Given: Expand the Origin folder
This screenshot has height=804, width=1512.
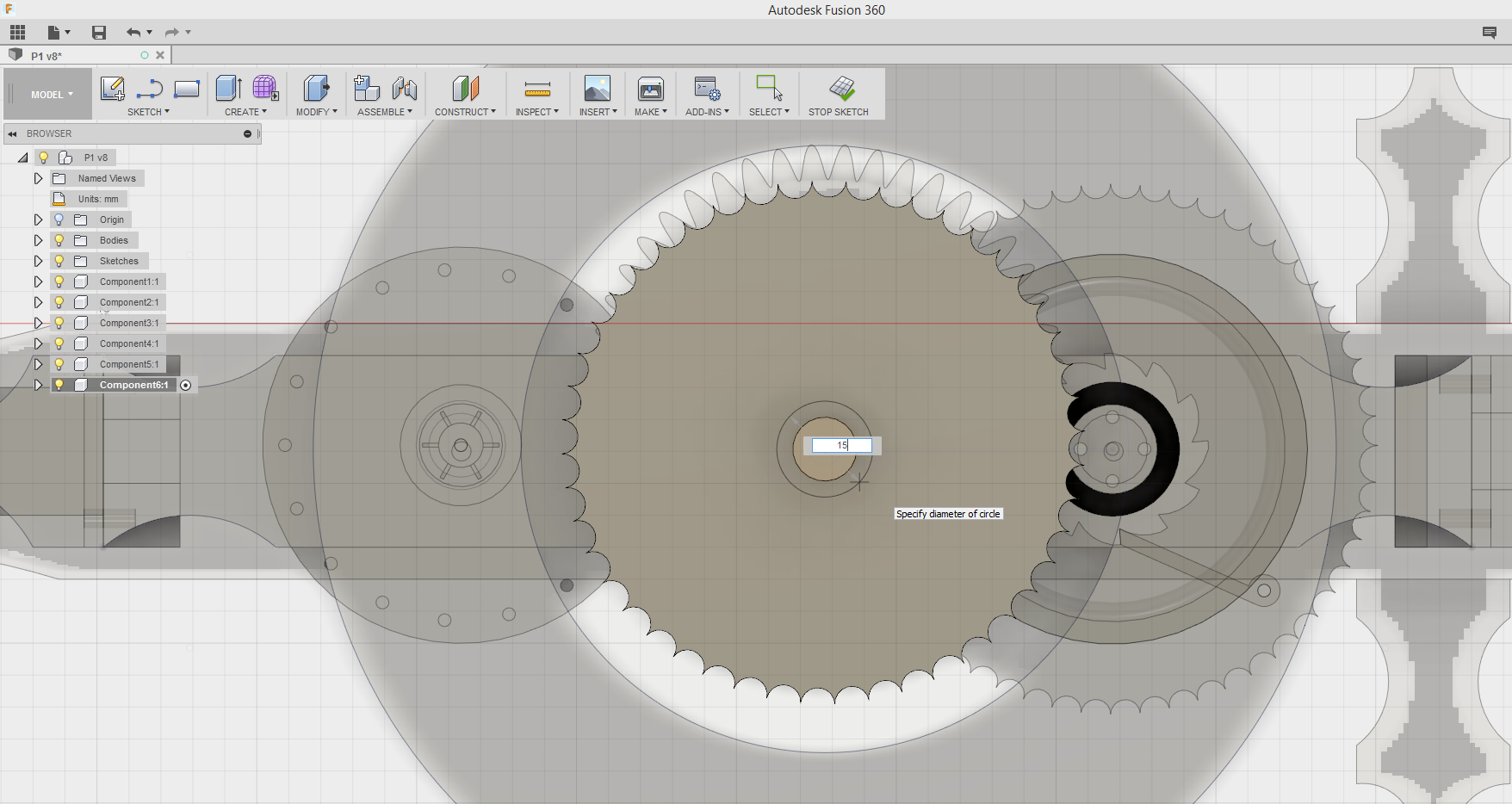Looking at the screenshot, I should coord(38,220).
